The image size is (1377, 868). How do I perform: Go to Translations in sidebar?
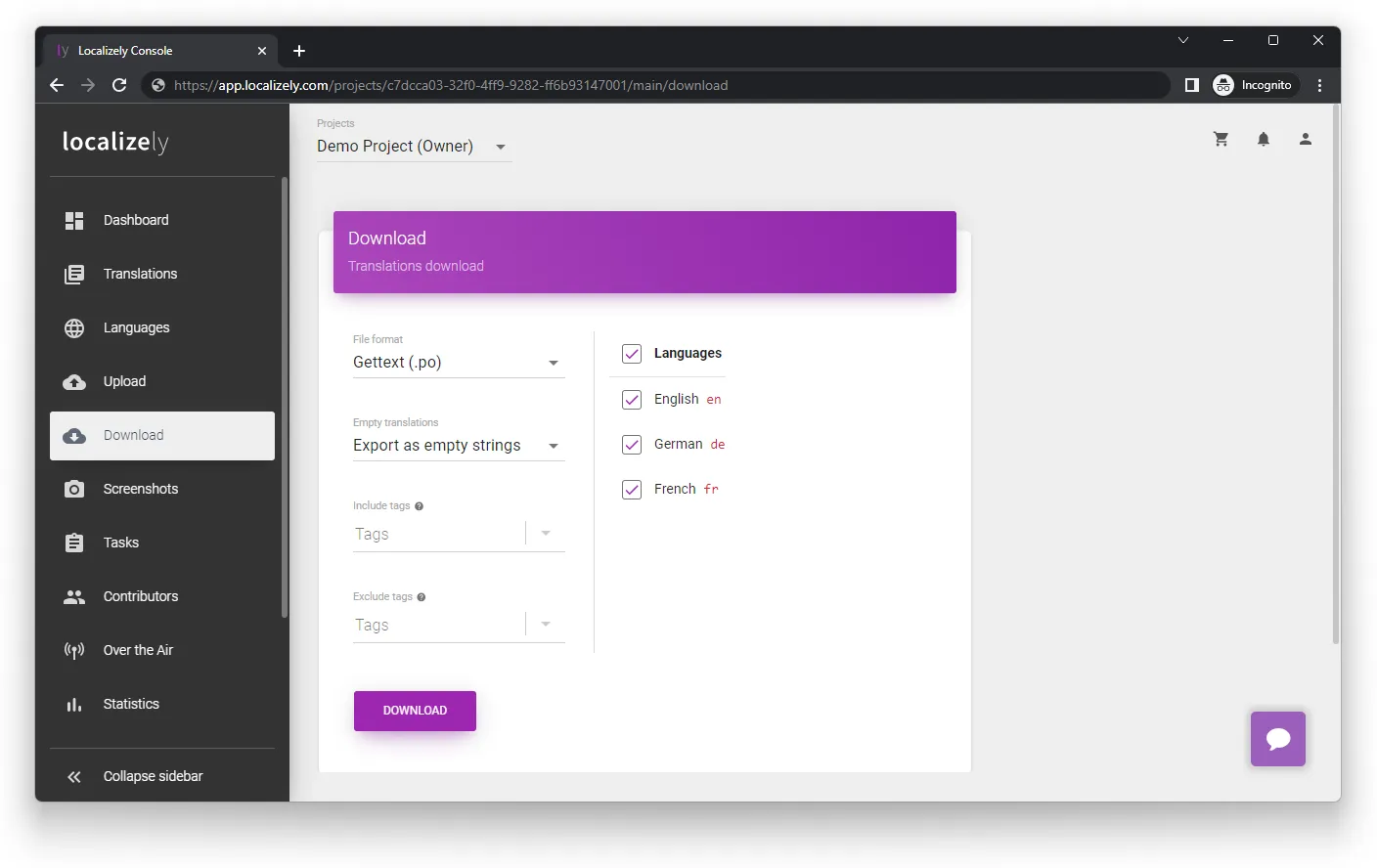tap(162, 275)
